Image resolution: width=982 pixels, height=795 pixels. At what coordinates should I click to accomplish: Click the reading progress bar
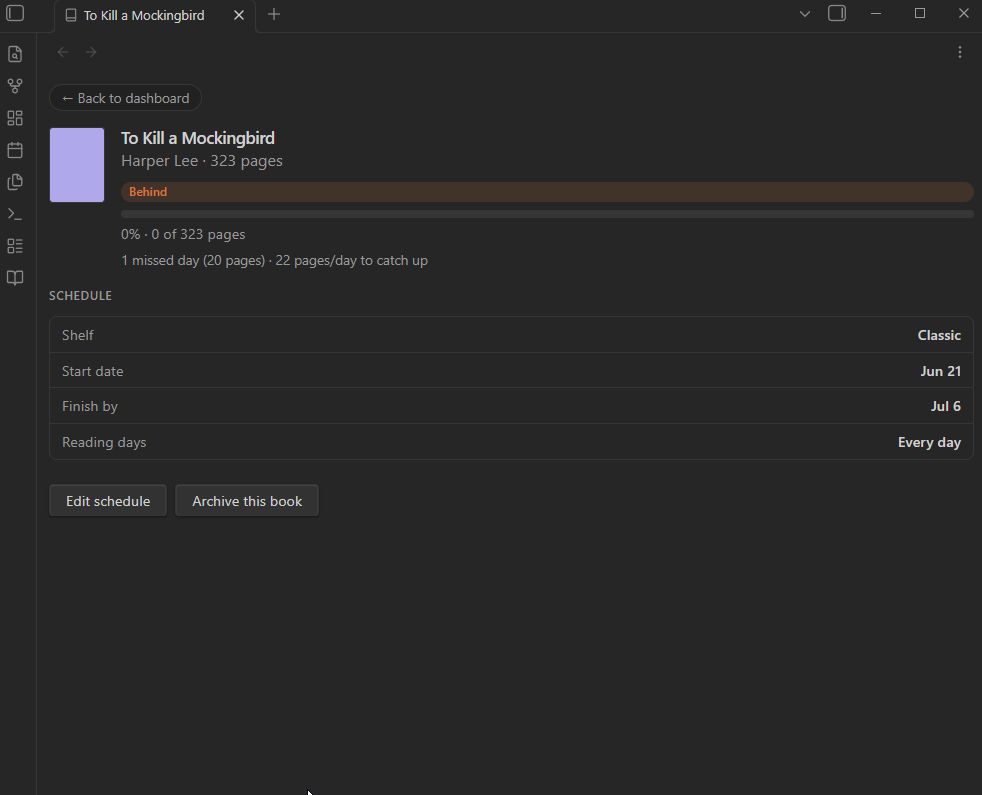pyautogui.click(x=547, y=214)
